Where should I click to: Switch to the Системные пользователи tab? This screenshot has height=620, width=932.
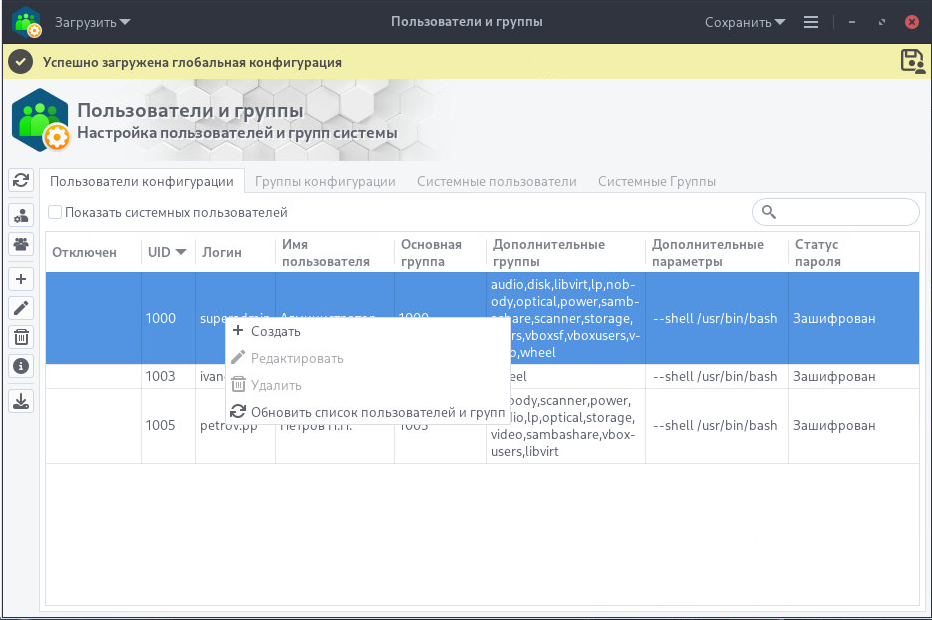coord(496,181)
